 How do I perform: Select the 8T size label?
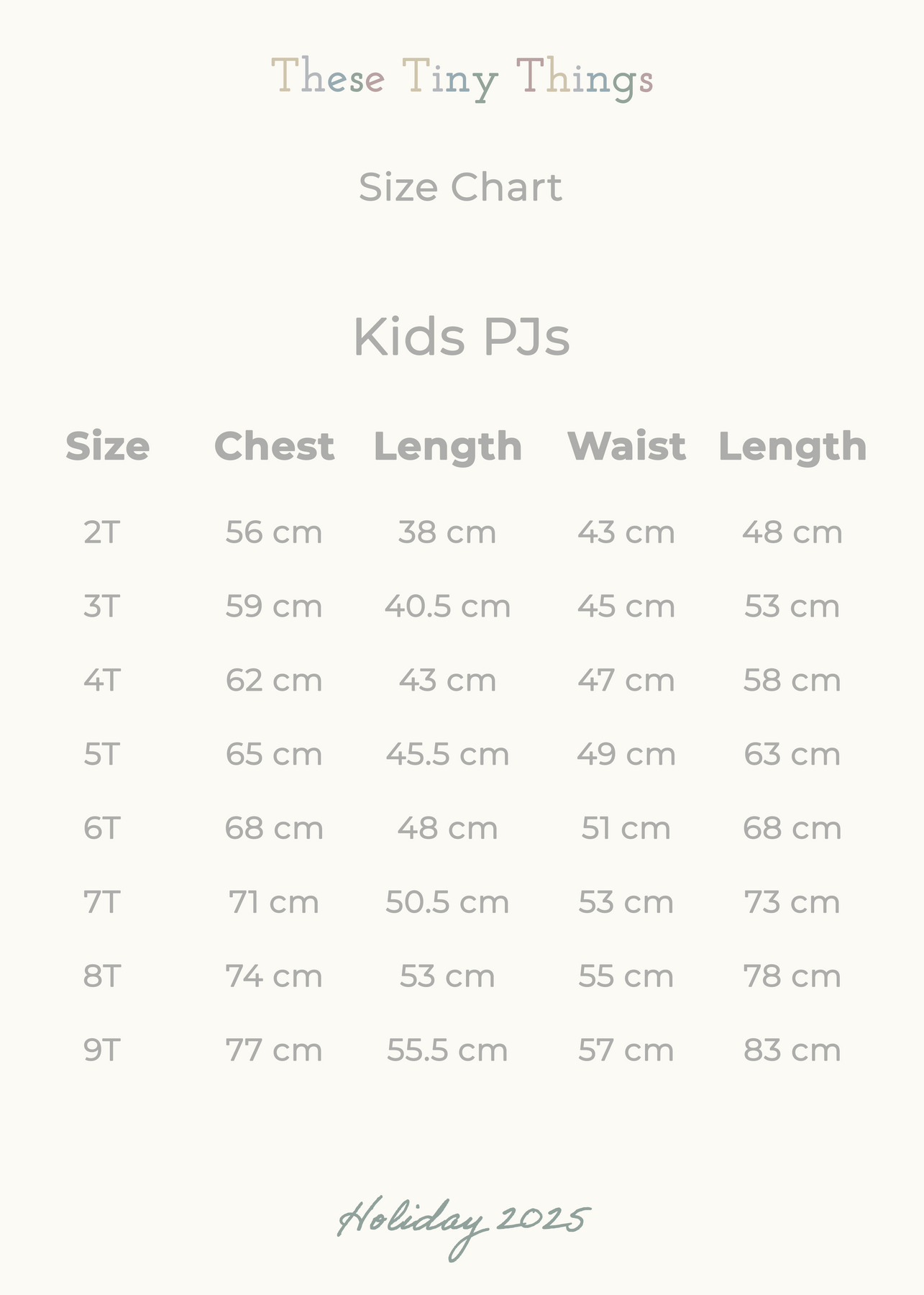[x=101, y=976]
